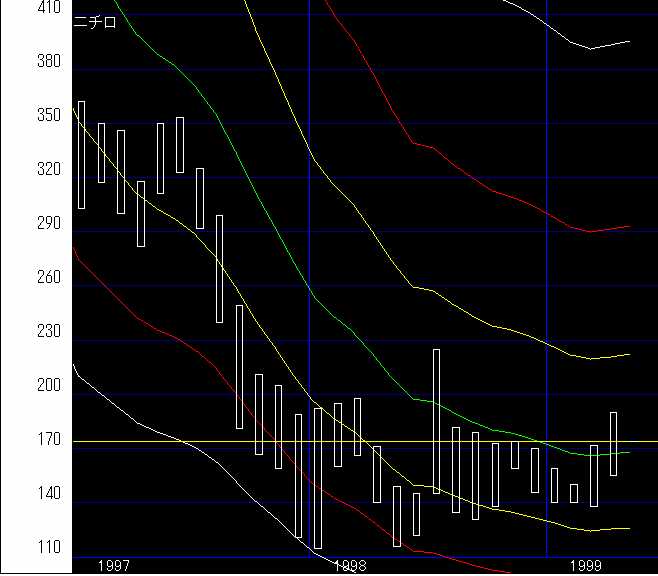Screen dimensions: 658x576
Task: Click the tallest 1998 candlestick peaking near 220
Action: pyautogui.click(x=436, y=420)
